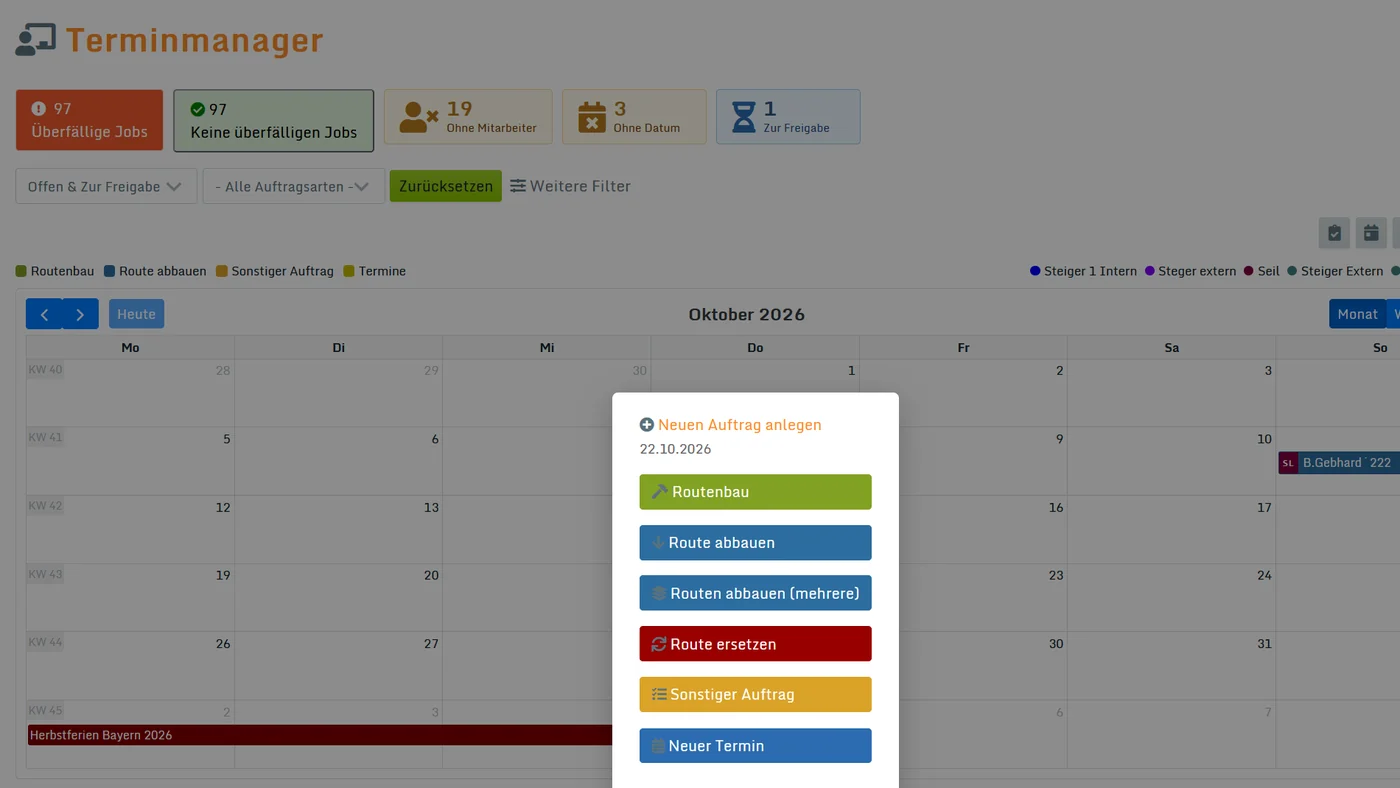Viewport: 1400px width, 788px height.
Task: Select the Keine überfälligen Jobs card
Action: click(x=274, y=120)
